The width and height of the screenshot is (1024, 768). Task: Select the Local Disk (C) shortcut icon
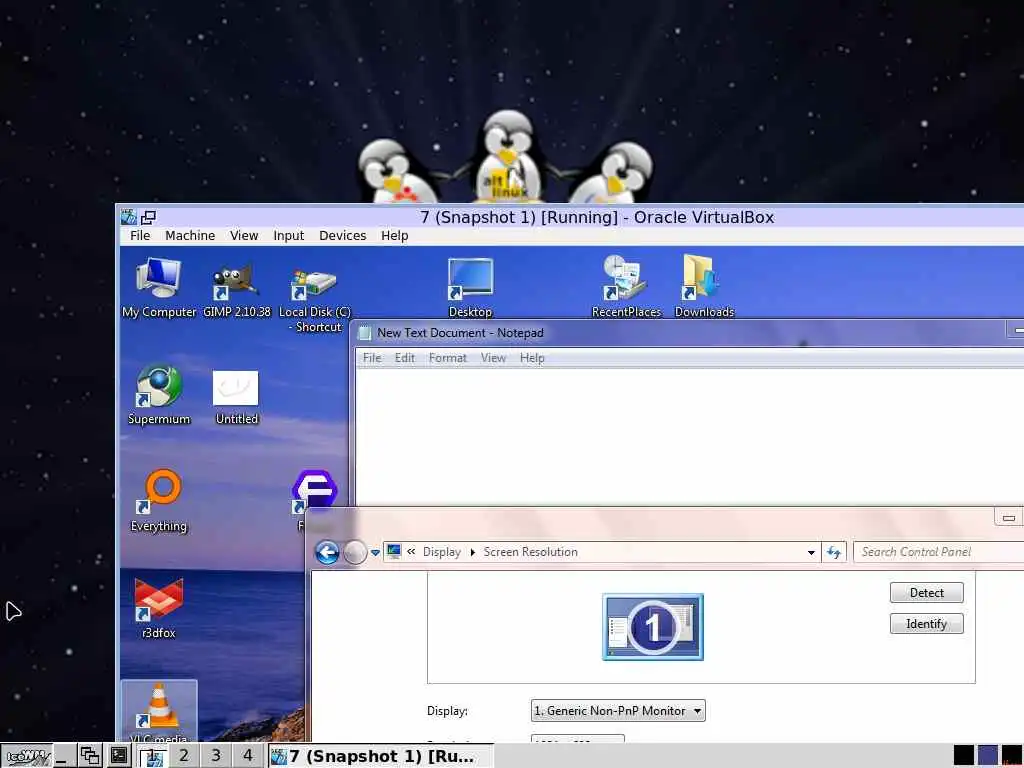tap(315, 300)
